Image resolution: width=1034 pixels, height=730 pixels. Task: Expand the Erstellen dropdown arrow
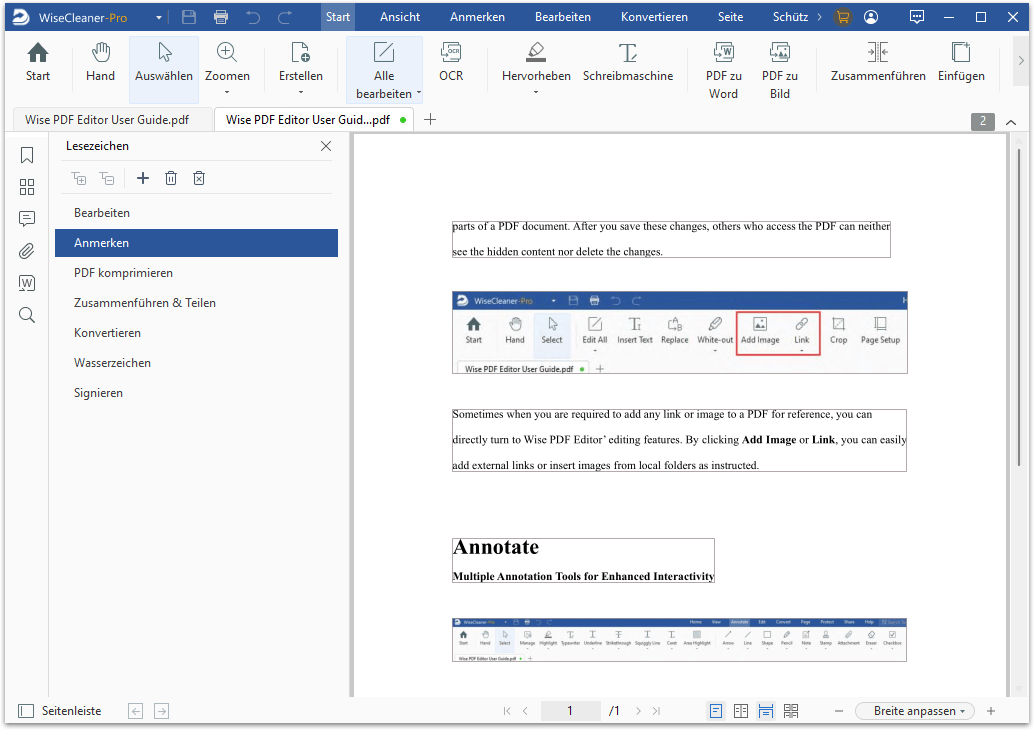[x=301, y=92]
